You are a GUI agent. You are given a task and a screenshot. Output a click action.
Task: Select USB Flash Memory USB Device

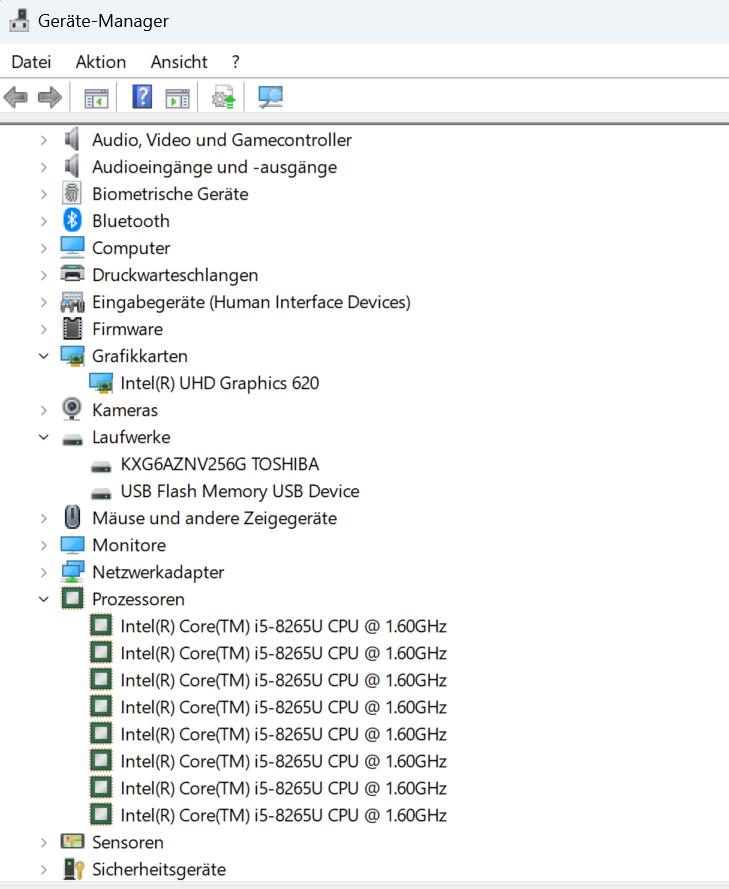coord(240,491)
